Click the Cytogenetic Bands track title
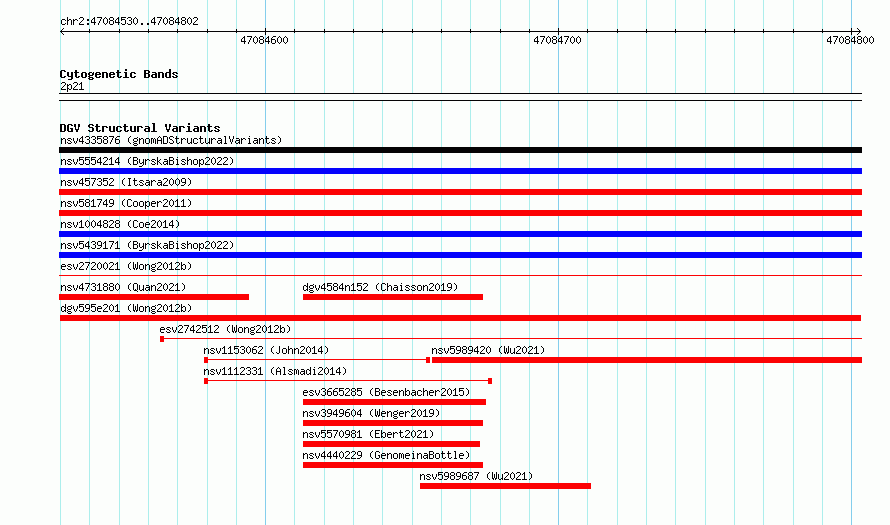The height and width of the screenshot is (525, 890). (x=119, y=74)
